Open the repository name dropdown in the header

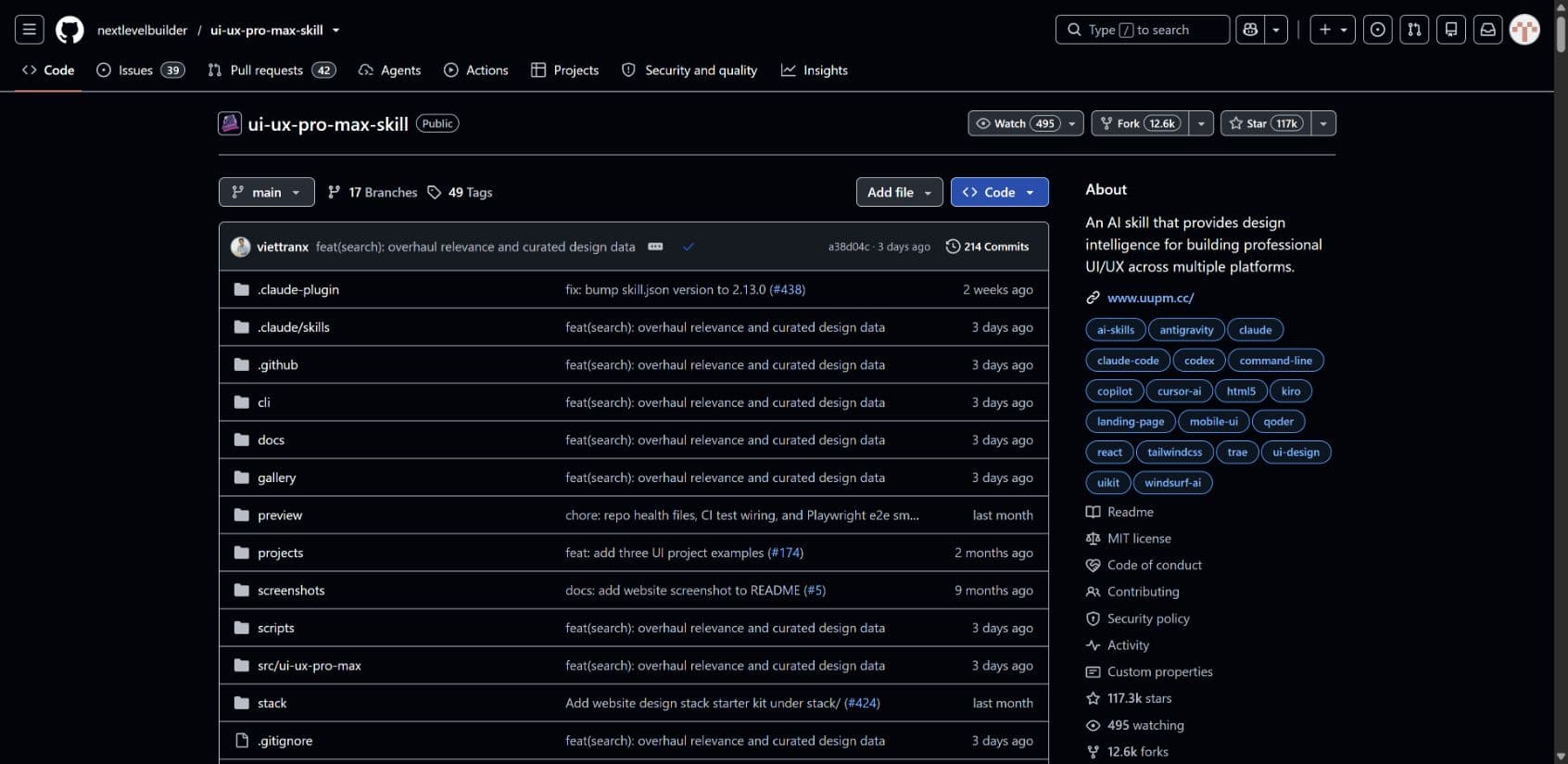(335, 31)
